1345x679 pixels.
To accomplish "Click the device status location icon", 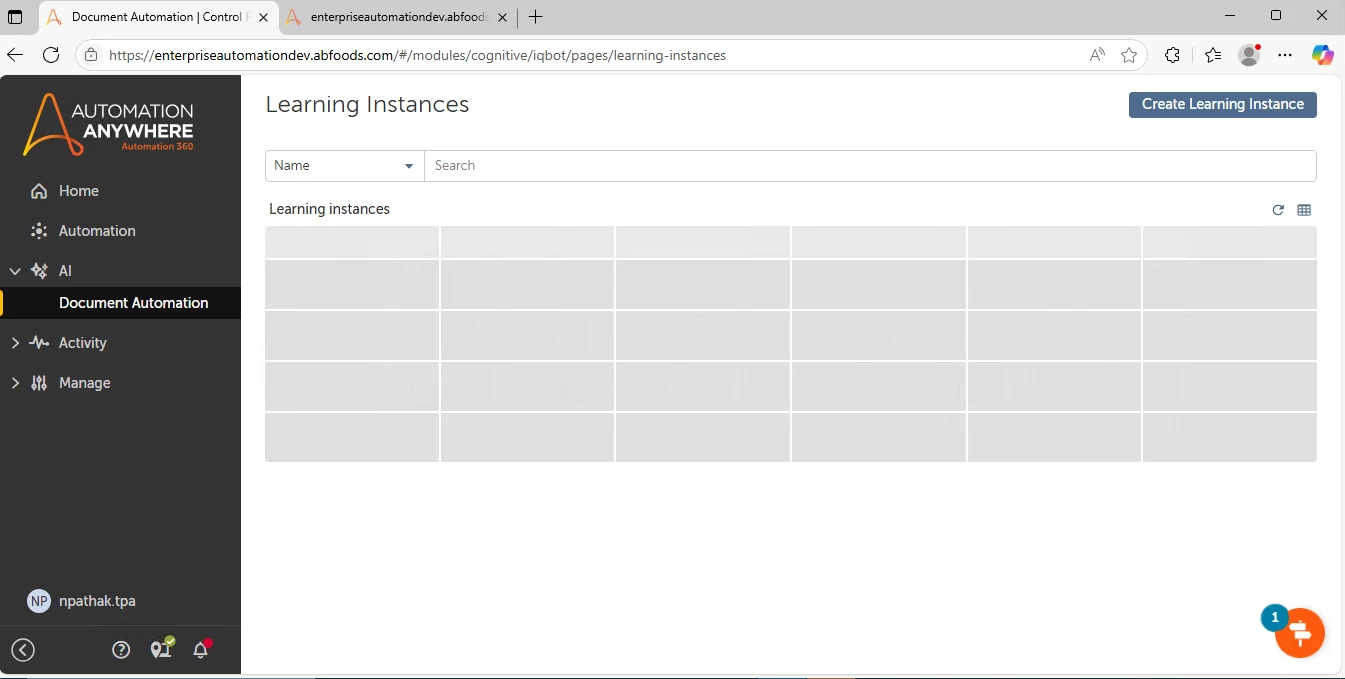I will tap(161, 649).
